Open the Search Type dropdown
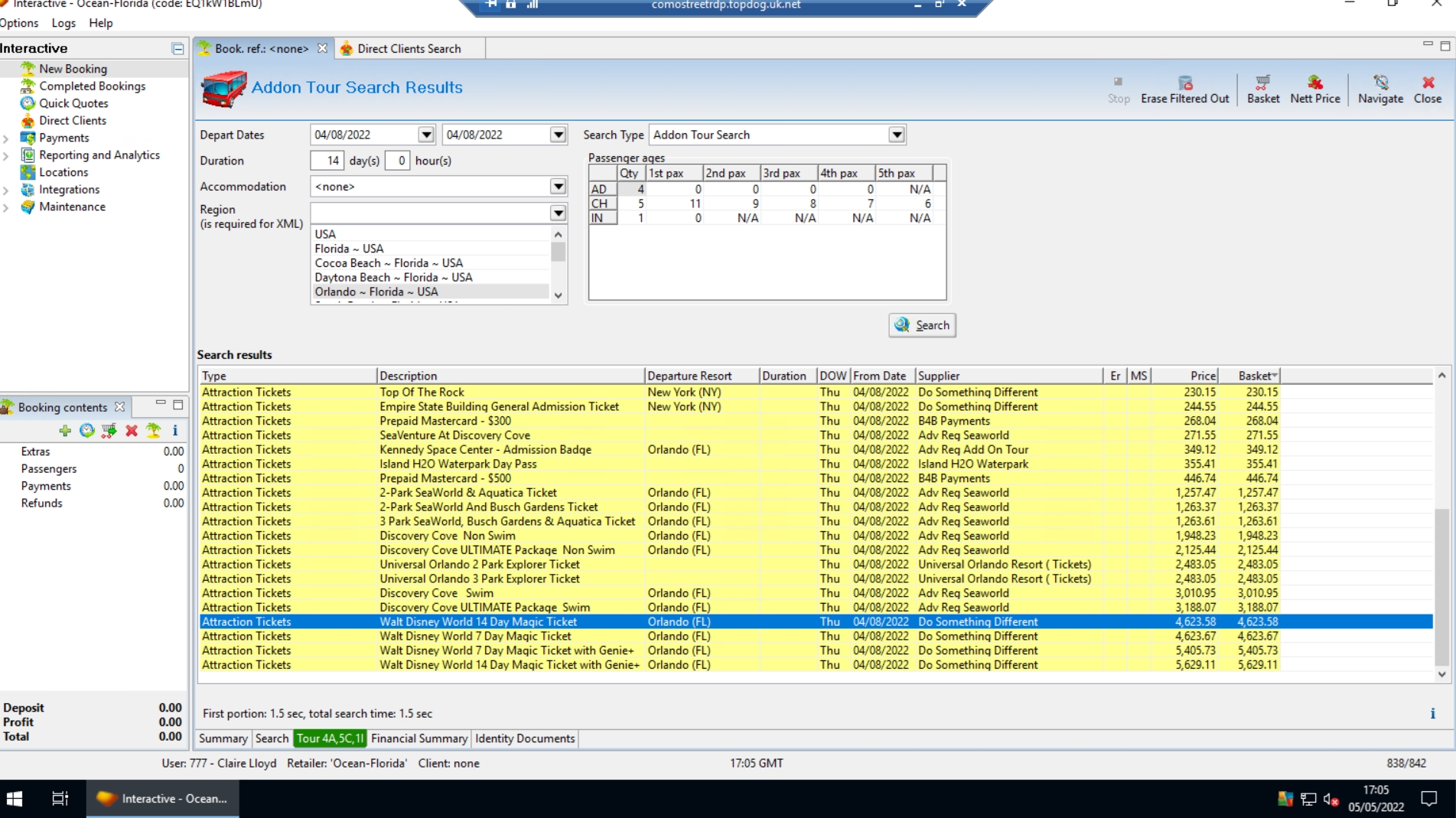The width and height of the screenshot is (1456, 818). pos(896,135)
